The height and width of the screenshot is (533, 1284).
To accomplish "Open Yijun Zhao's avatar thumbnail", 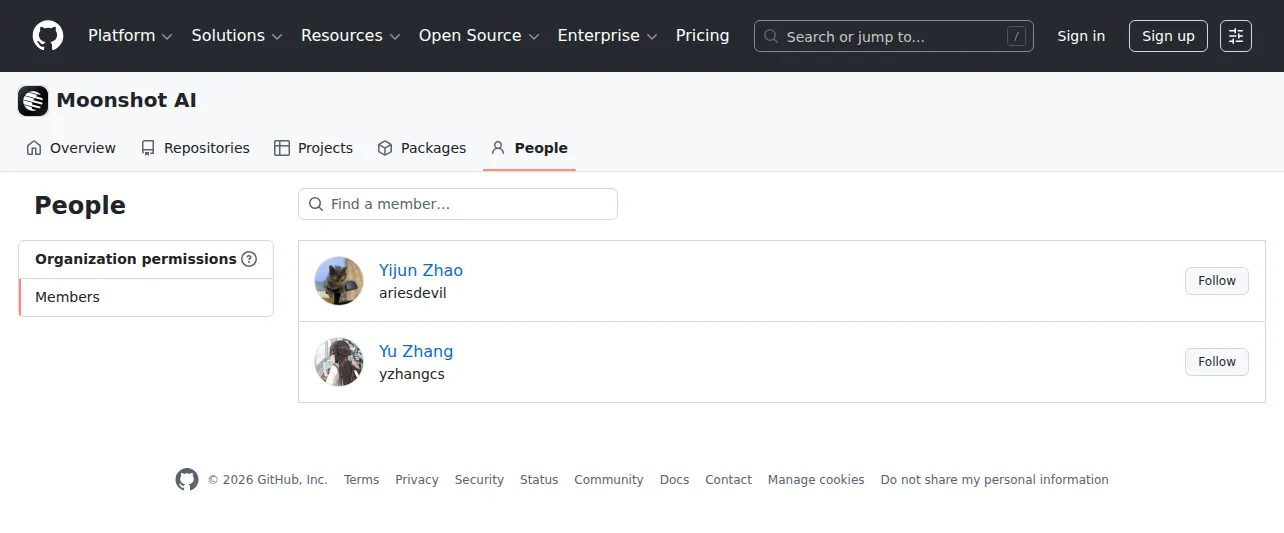I will (x=339, y=281).
